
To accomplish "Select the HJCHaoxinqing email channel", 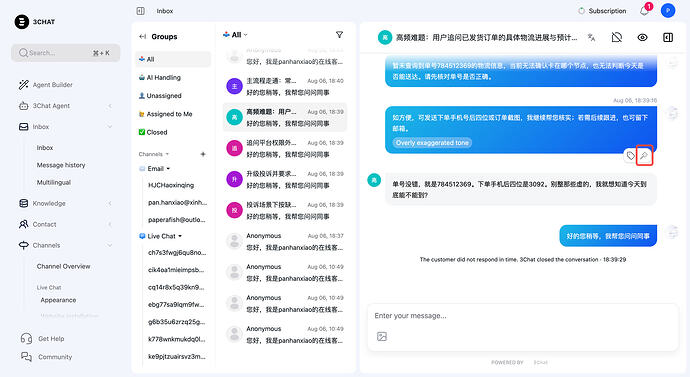I will [x=171, y=185].
